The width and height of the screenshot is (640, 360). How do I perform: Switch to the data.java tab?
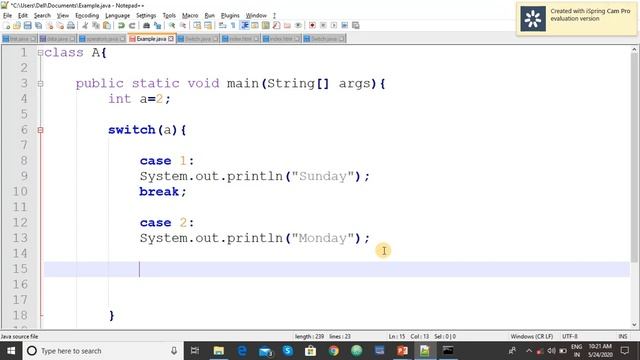57,39
